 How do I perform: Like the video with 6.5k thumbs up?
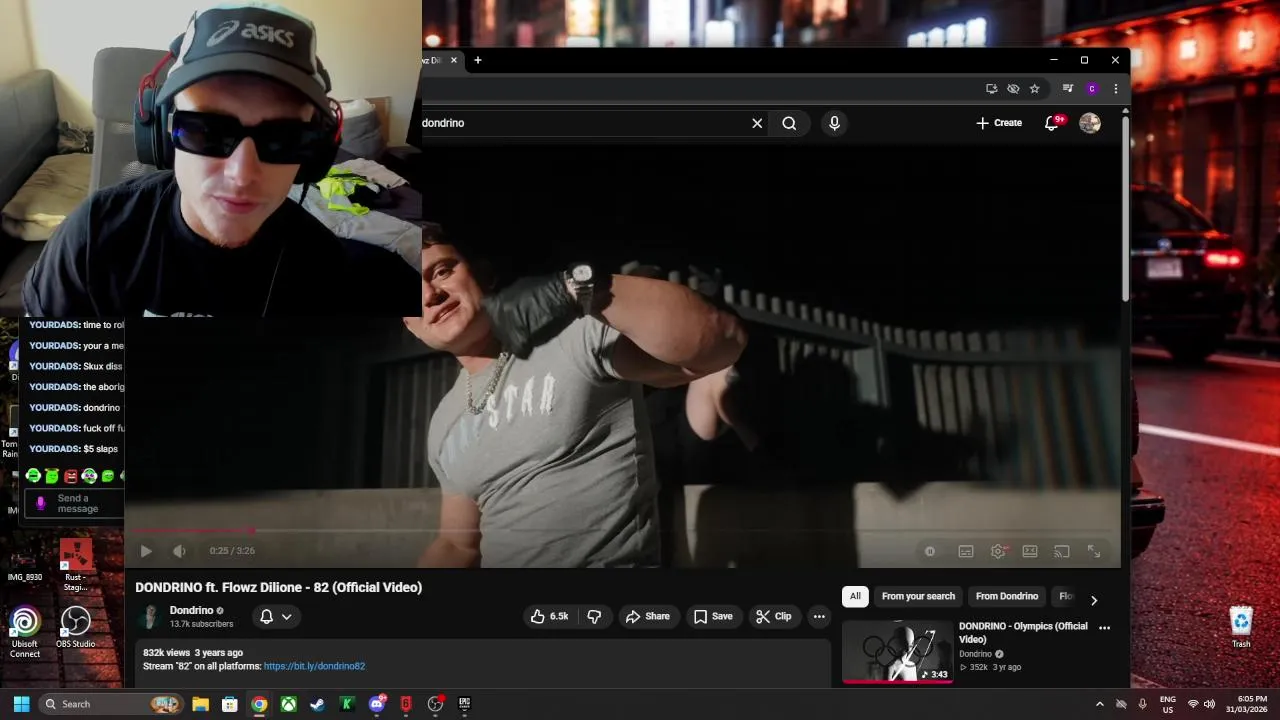coord(549,617)
